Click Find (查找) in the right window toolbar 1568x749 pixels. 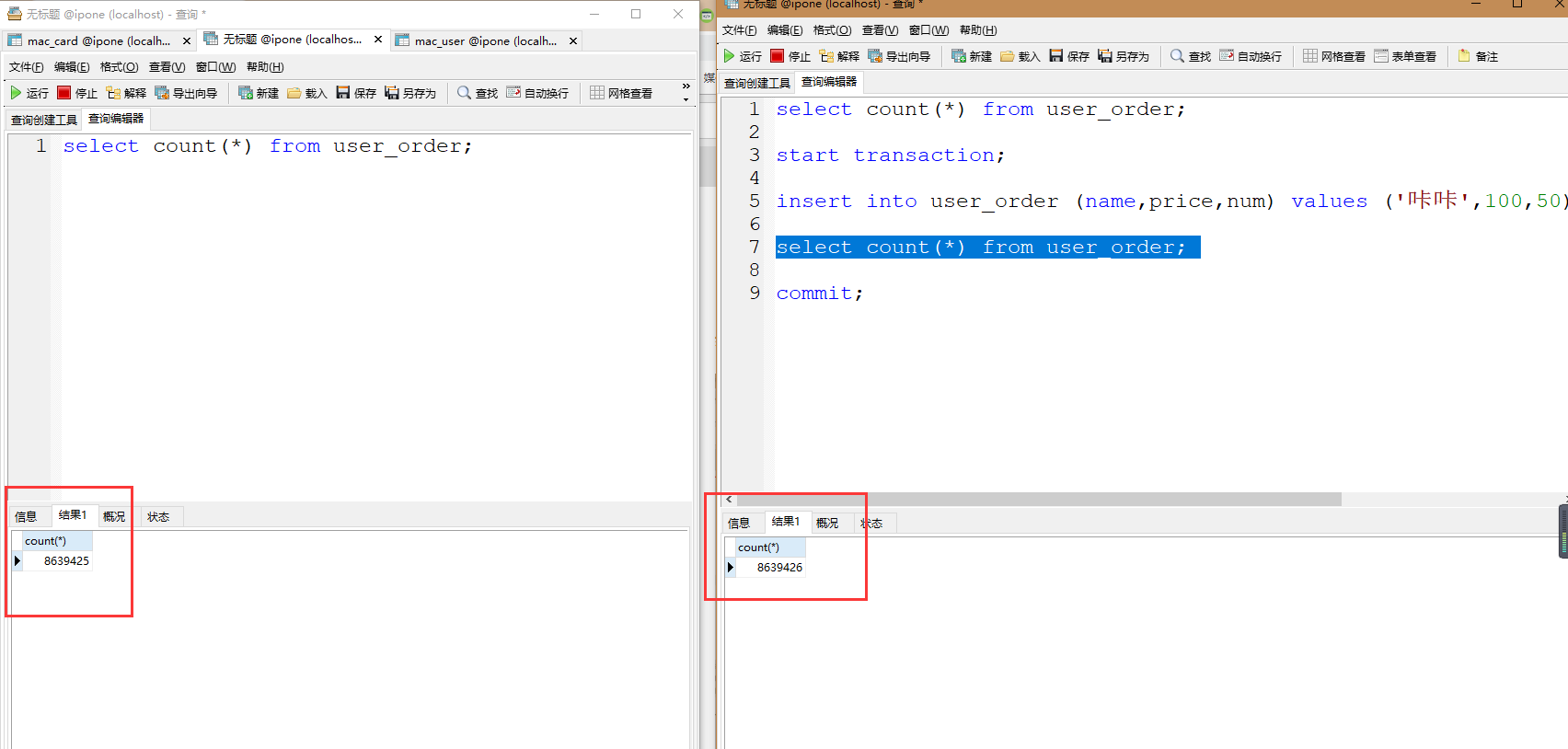(1191, 56)
